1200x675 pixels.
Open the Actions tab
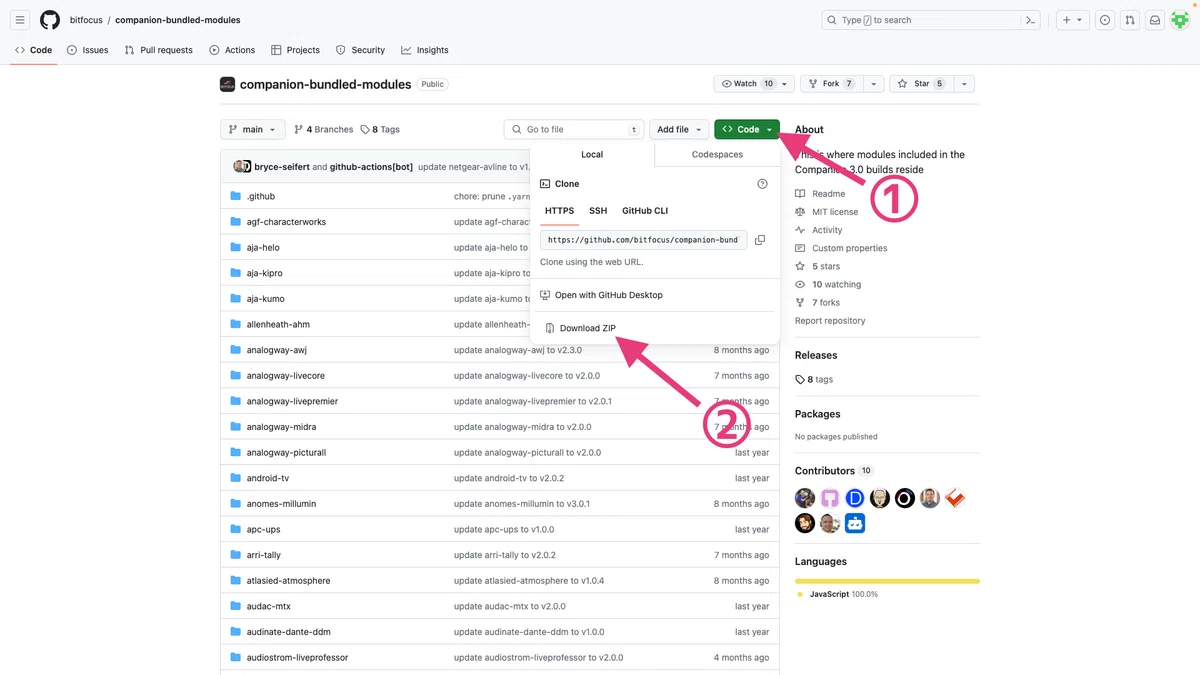[x=232, y=50]
